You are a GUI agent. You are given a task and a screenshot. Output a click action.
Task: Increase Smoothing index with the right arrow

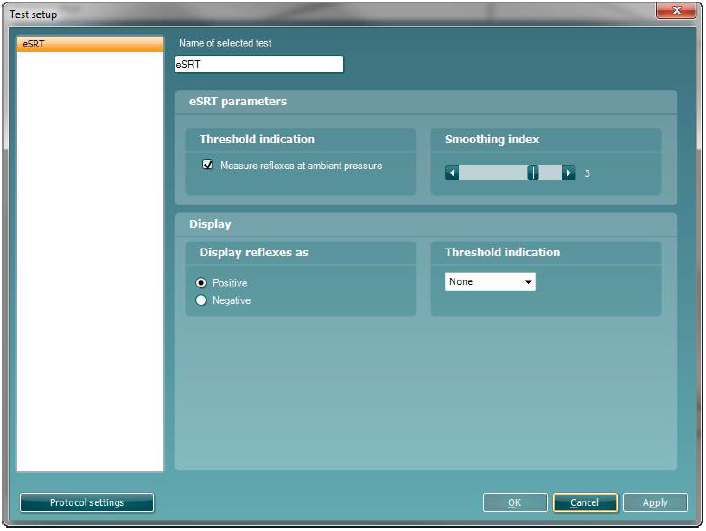pyautogui.click(x=569, y=173)
